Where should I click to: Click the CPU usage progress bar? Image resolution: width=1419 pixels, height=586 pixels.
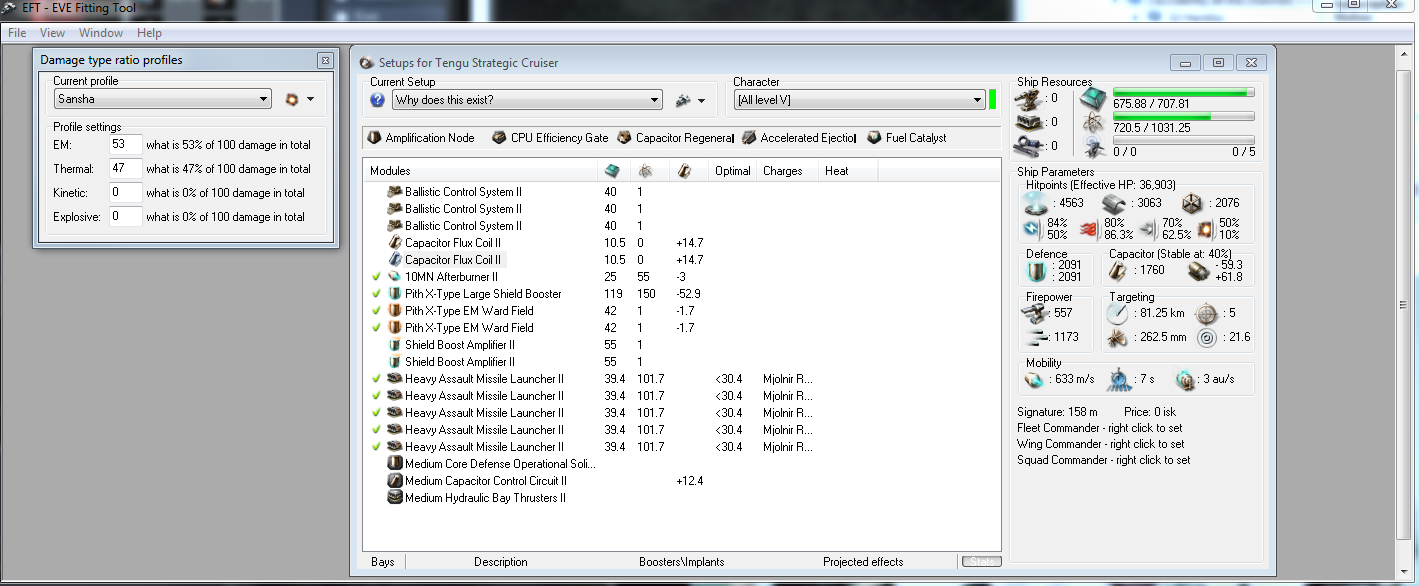pyautogui.click(x=1184, y=93)
